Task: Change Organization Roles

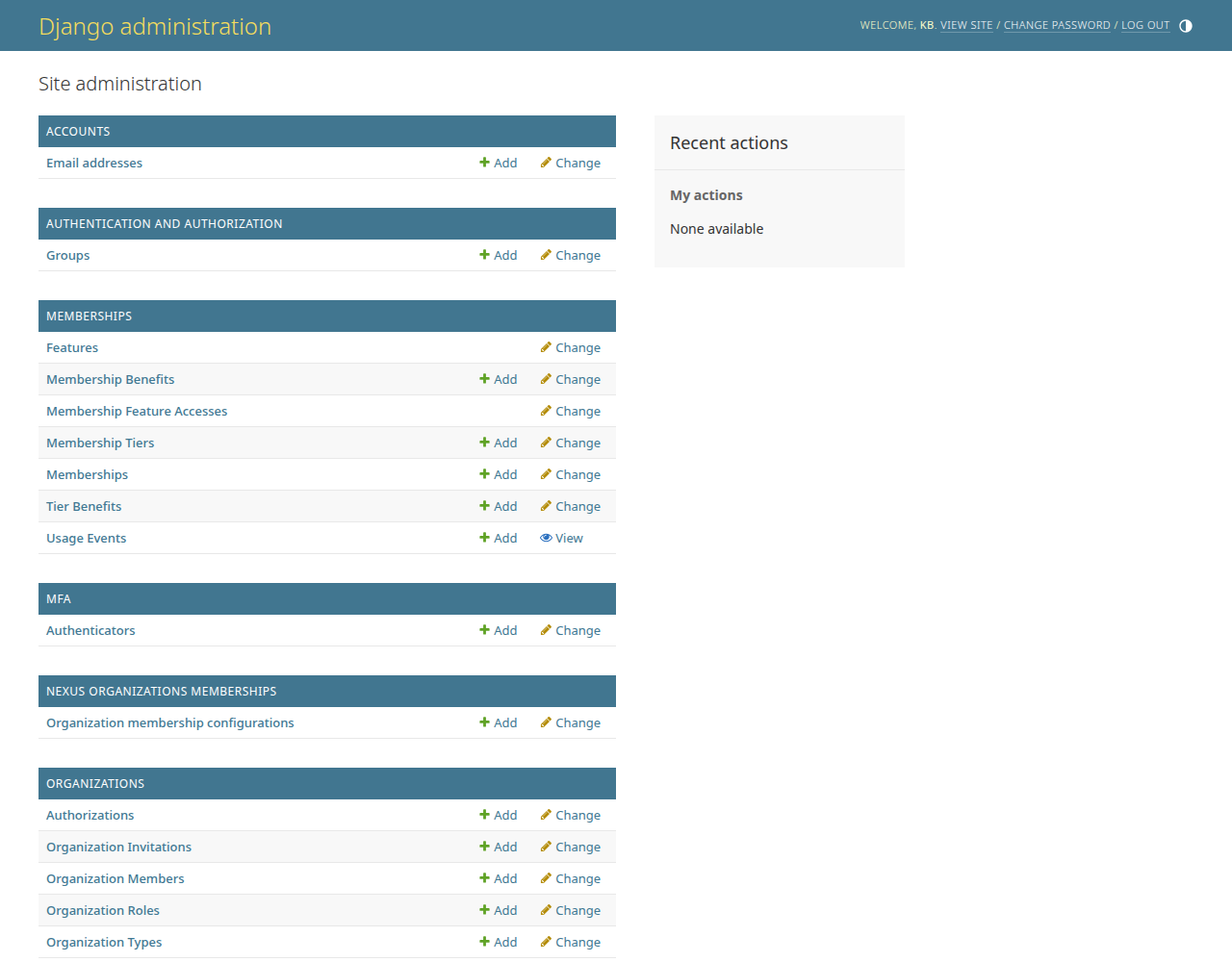Action: [x=571, y=910]
